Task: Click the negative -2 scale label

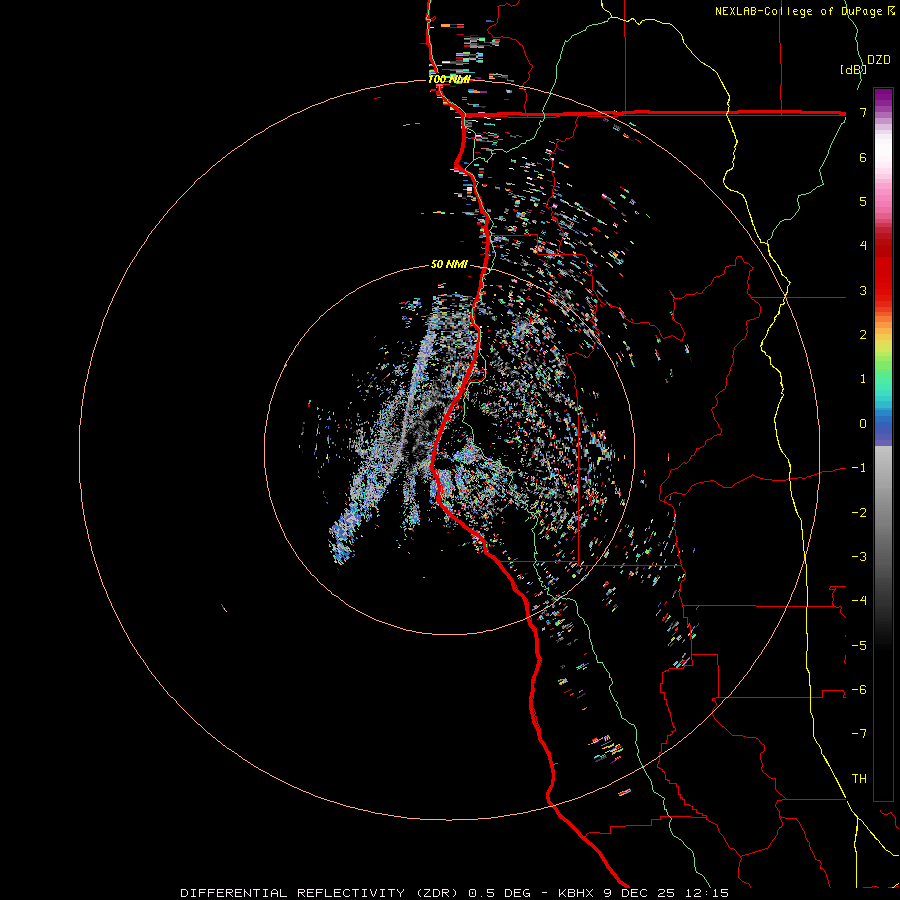Action: click(x=859, y=512)
